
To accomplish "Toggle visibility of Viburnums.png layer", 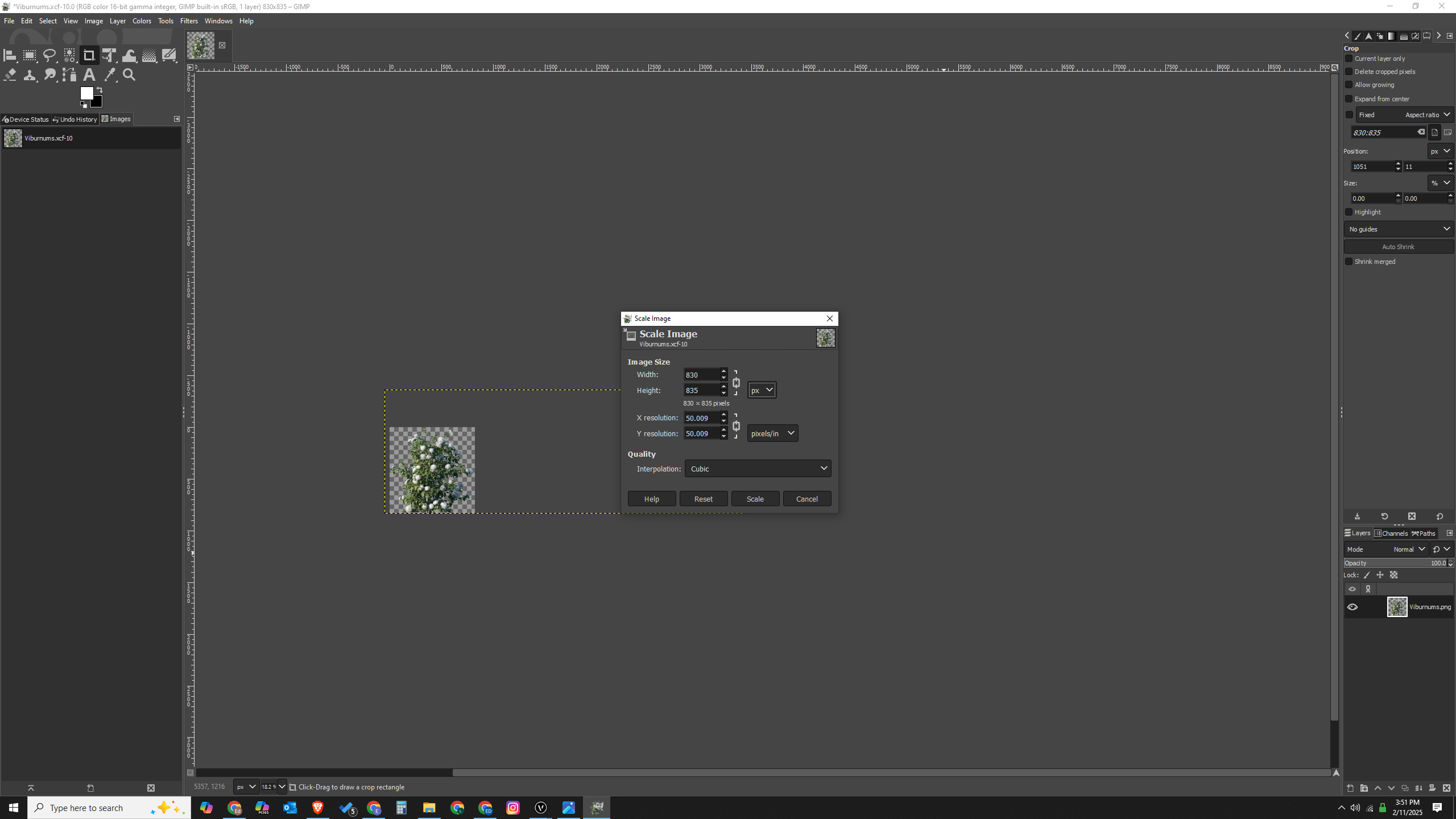I will point(1352,607).
